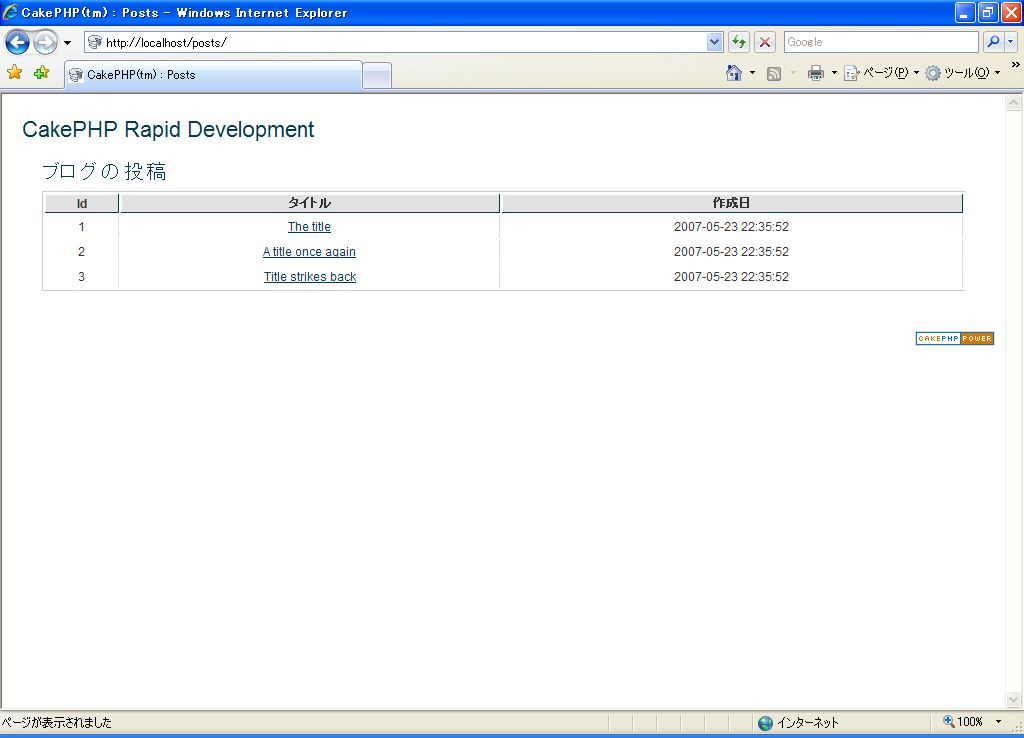This screenshot has height=738, width=1024.
Task: Open the recent pages dropdown arrow
Action: [x=67, y=43]
